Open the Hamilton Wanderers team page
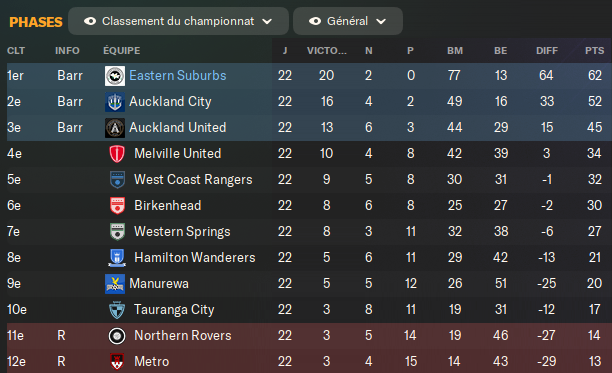This screenshot has width=612, height=373. tap(194, 258)
